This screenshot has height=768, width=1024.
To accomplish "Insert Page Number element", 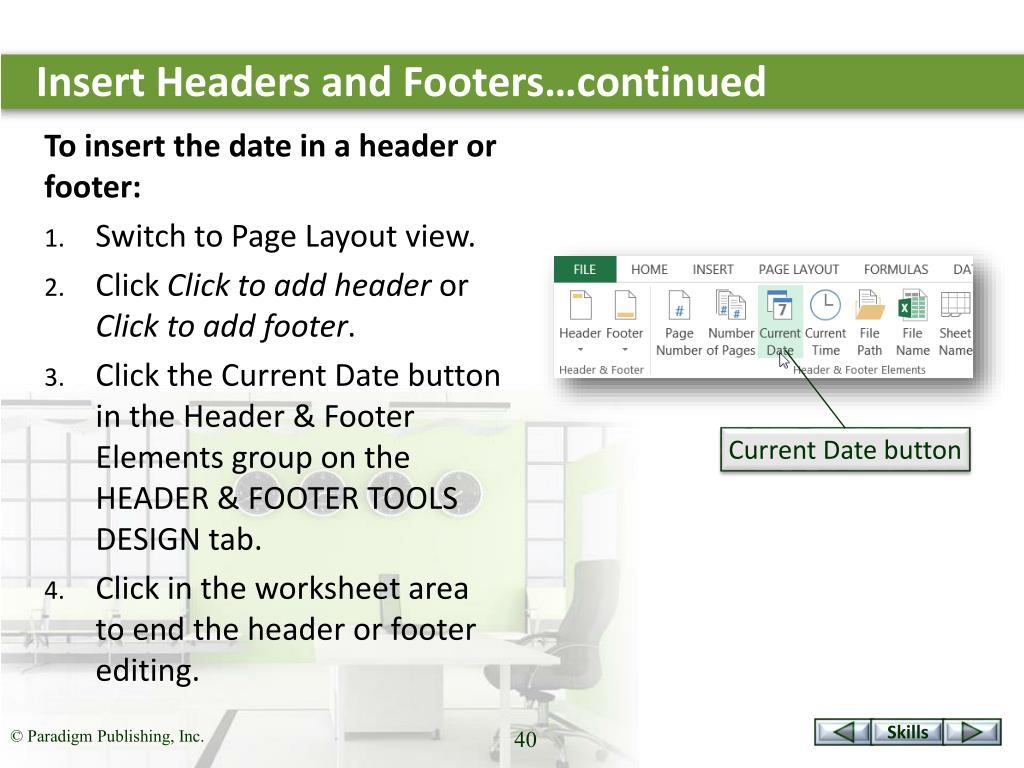I will click(679, 323).
